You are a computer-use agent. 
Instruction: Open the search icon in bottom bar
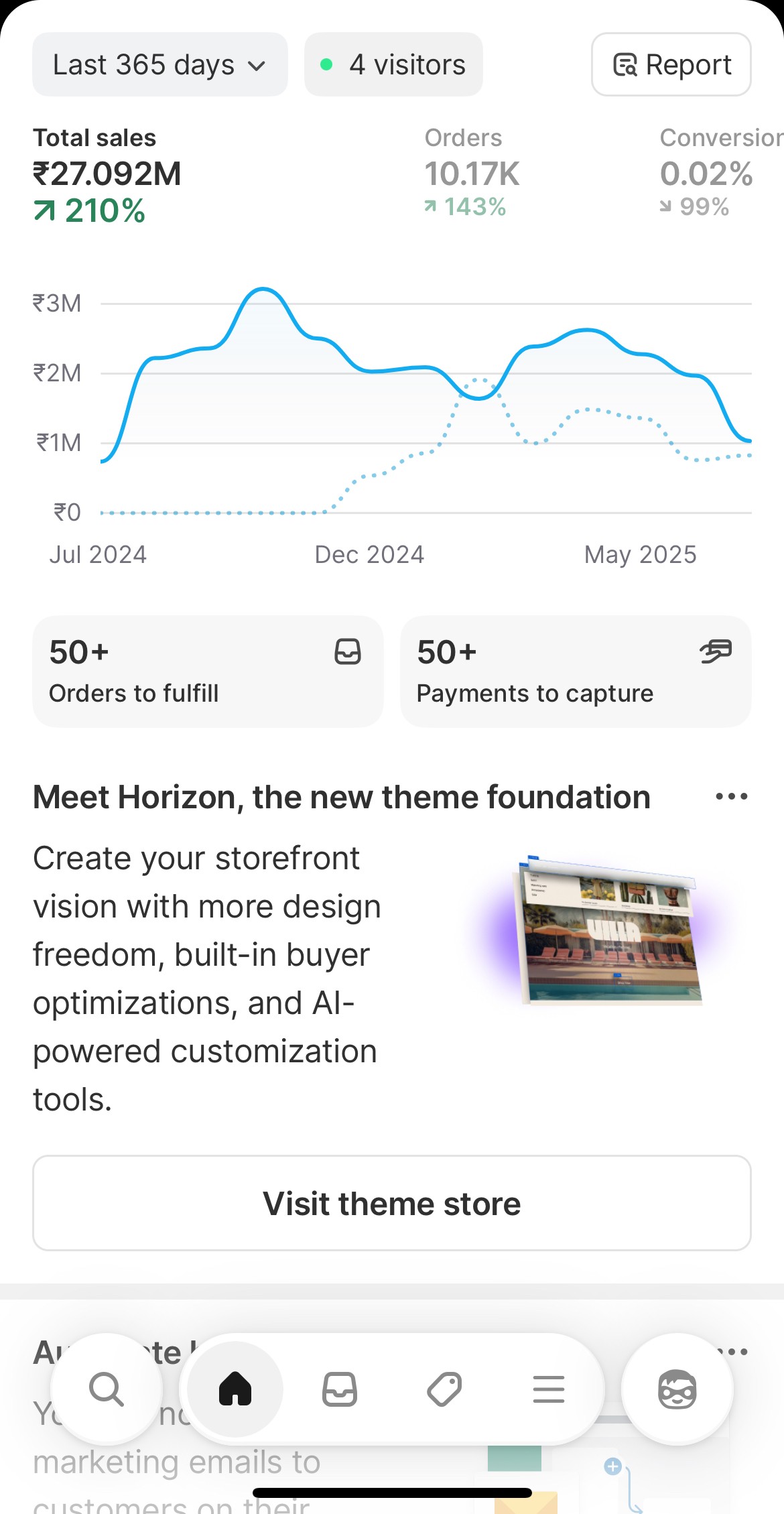tap(107, 1389)
